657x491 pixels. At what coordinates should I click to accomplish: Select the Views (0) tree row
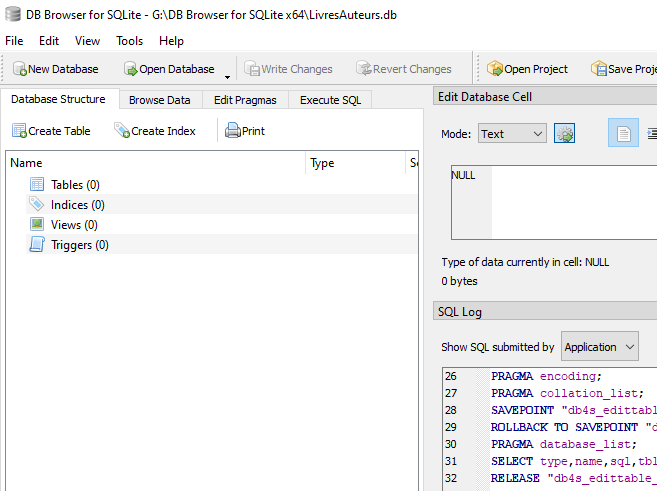click(222, 225)
